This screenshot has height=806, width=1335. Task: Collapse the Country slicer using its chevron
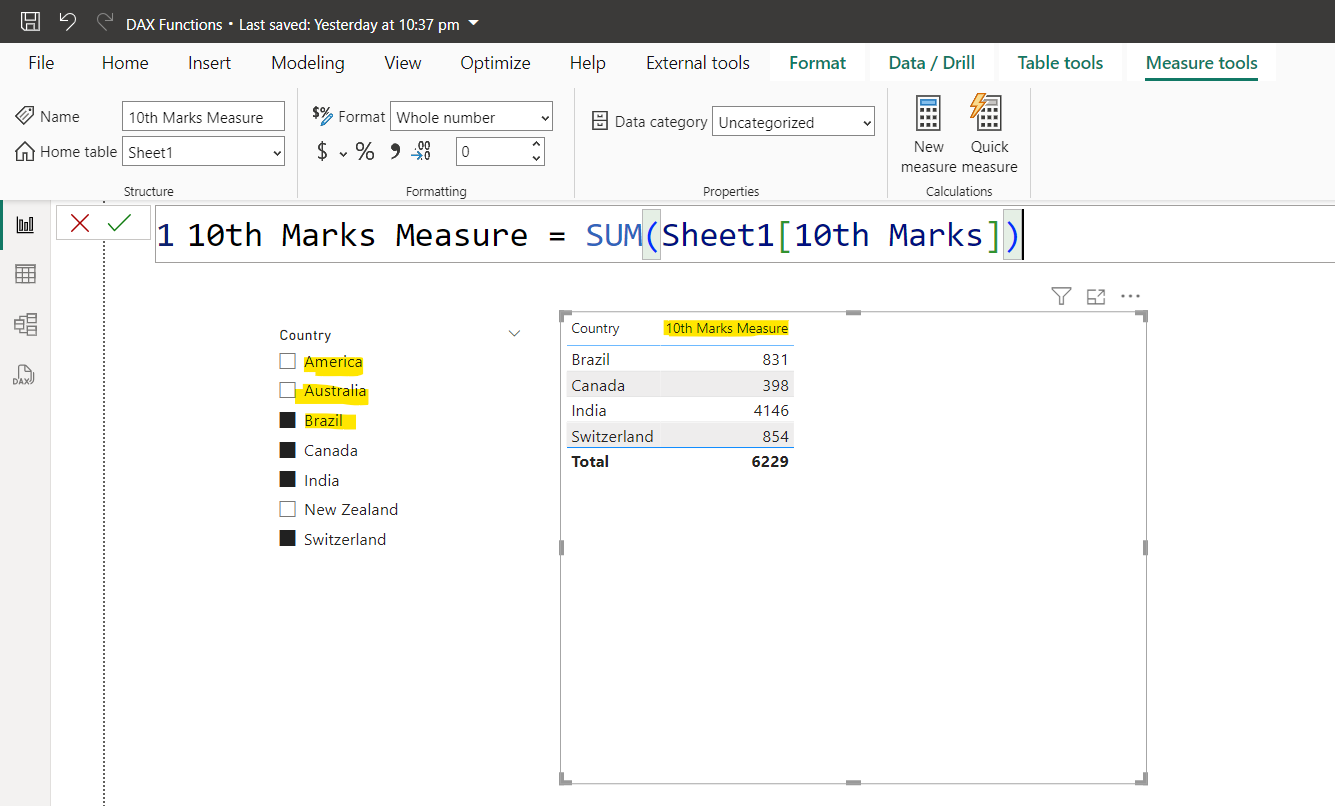click(514, 333)
